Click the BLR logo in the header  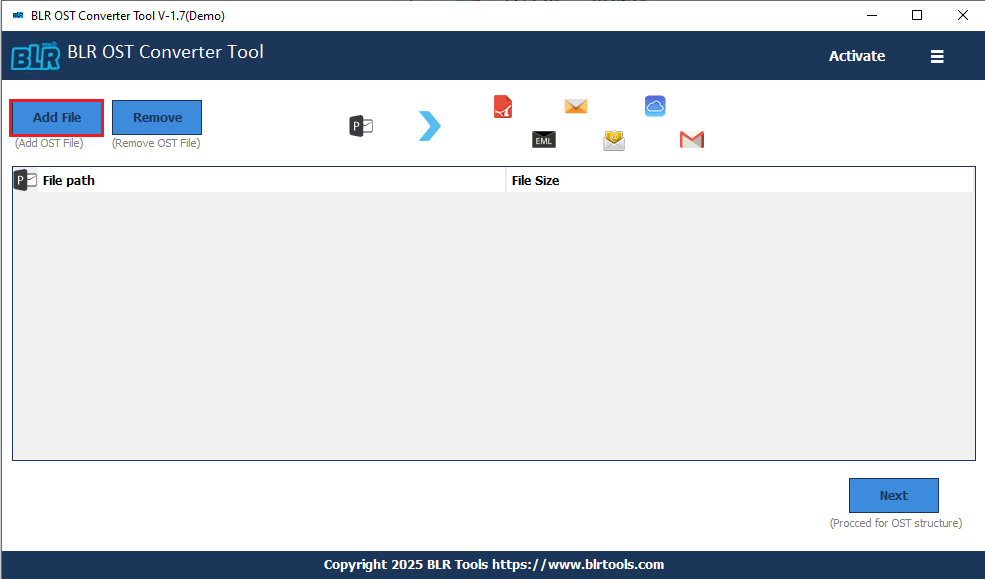(36, 56)
